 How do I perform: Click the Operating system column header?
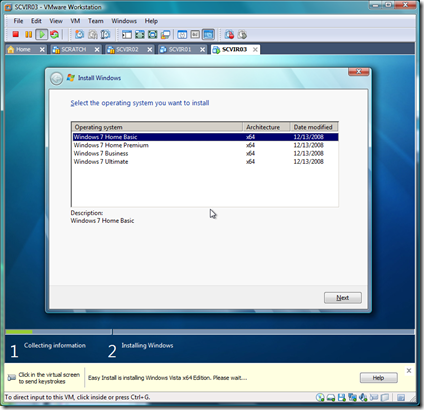pyautogui.click(x=157, y=127)
